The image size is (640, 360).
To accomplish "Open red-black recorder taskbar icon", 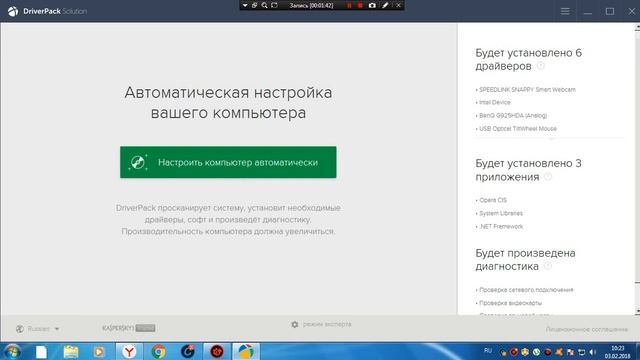I will click(217, 351).
